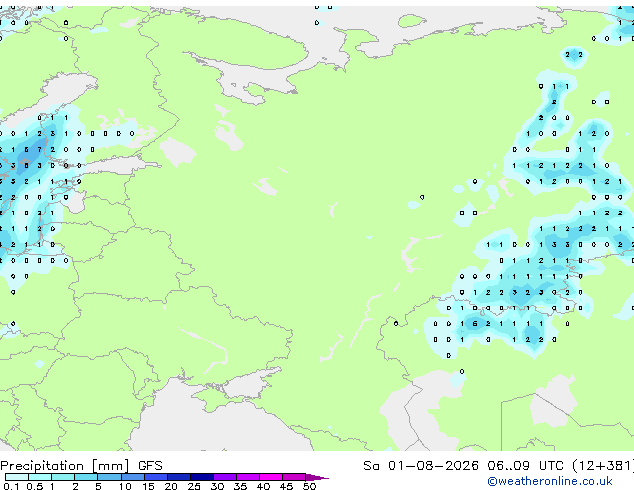Click the 'Sa 01-08-2026' date text
The height and width of the screenshot is (490, 634).
[x=421, y=466]
